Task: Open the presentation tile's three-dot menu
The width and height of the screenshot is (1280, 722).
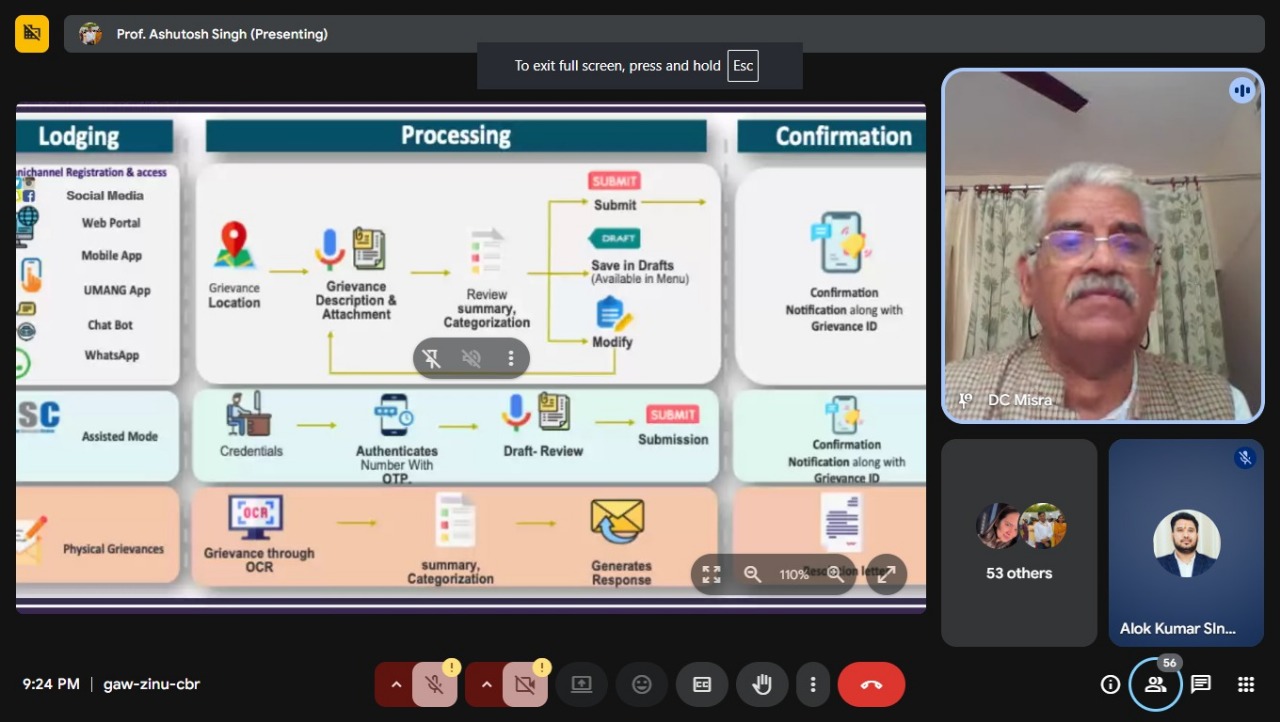Action: click(x=511, y=358)
